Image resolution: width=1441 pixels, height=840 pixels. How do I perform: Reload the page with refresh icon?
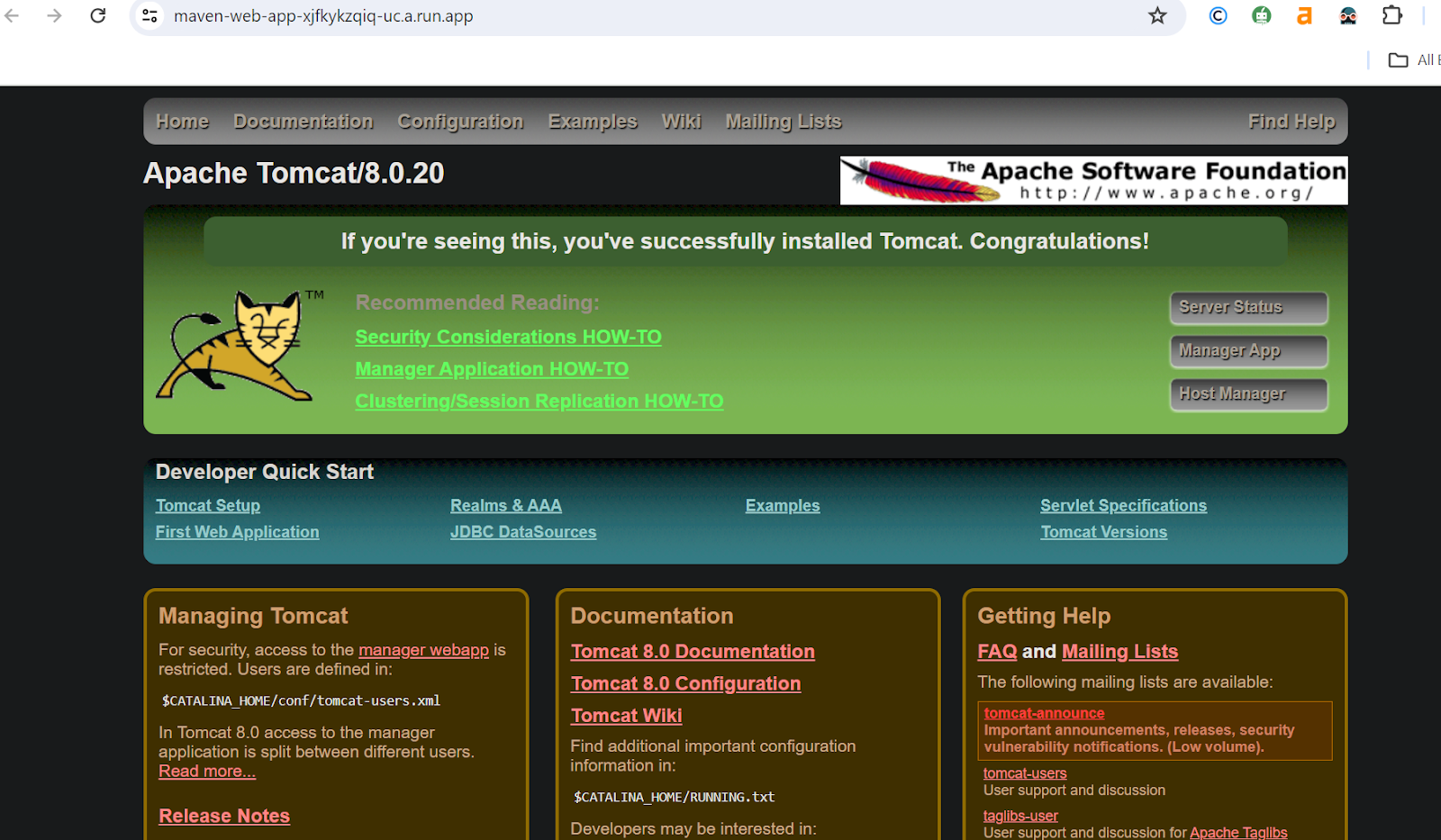[98, 15]
